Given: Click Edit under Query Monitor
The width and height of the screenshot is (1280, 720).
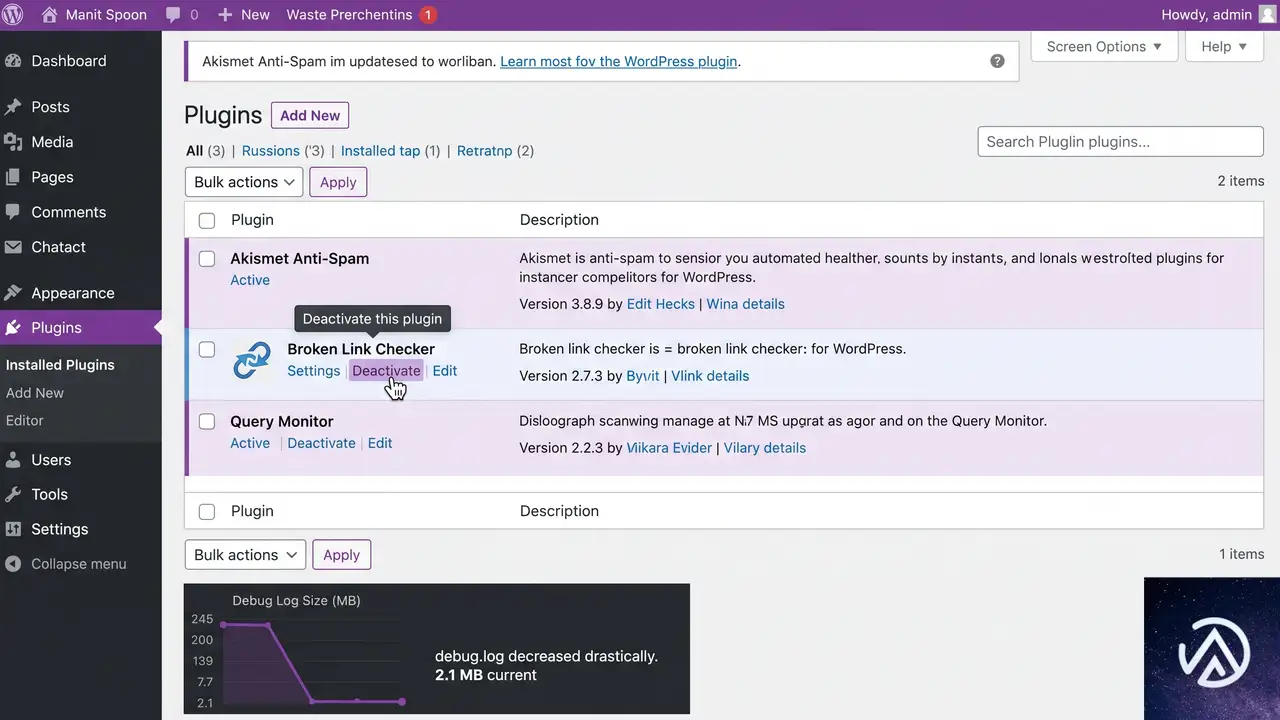Looking at the screenshot, I should [x=380, y=443].
